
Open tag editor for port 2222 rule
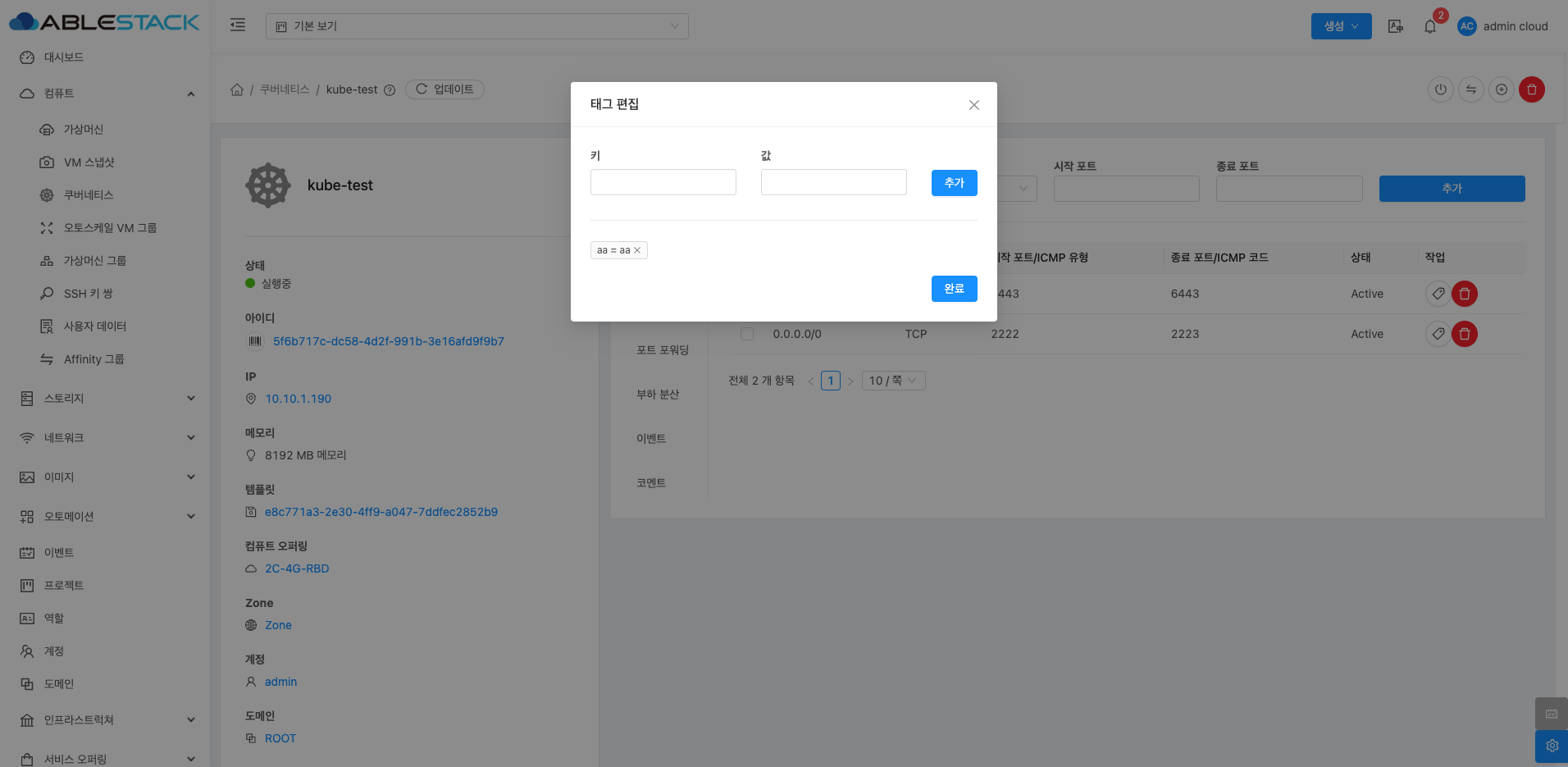tap(1438, 334)
